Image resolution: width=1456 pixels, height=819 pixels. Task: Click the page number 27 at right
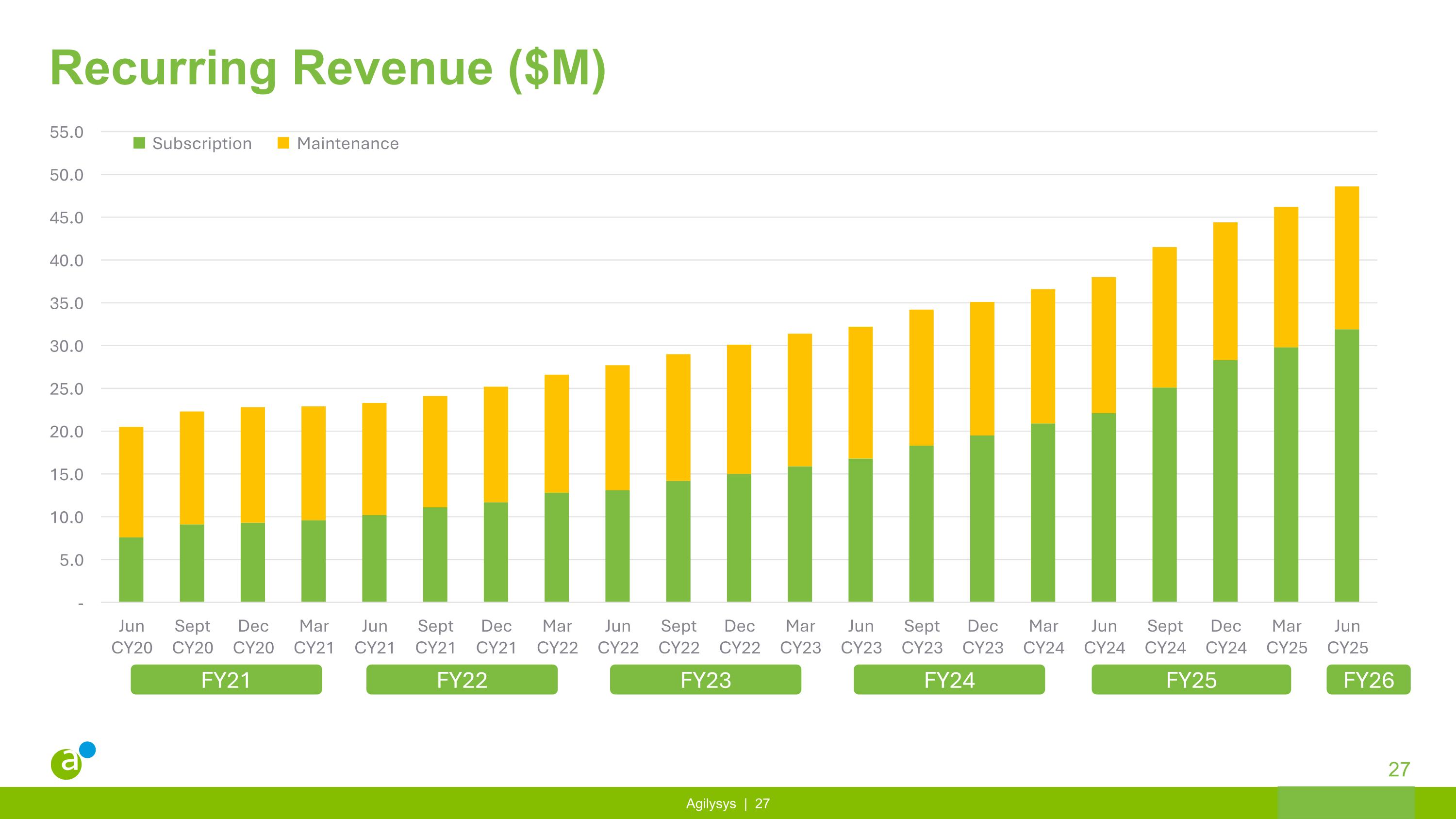[x=1399, y=769]
